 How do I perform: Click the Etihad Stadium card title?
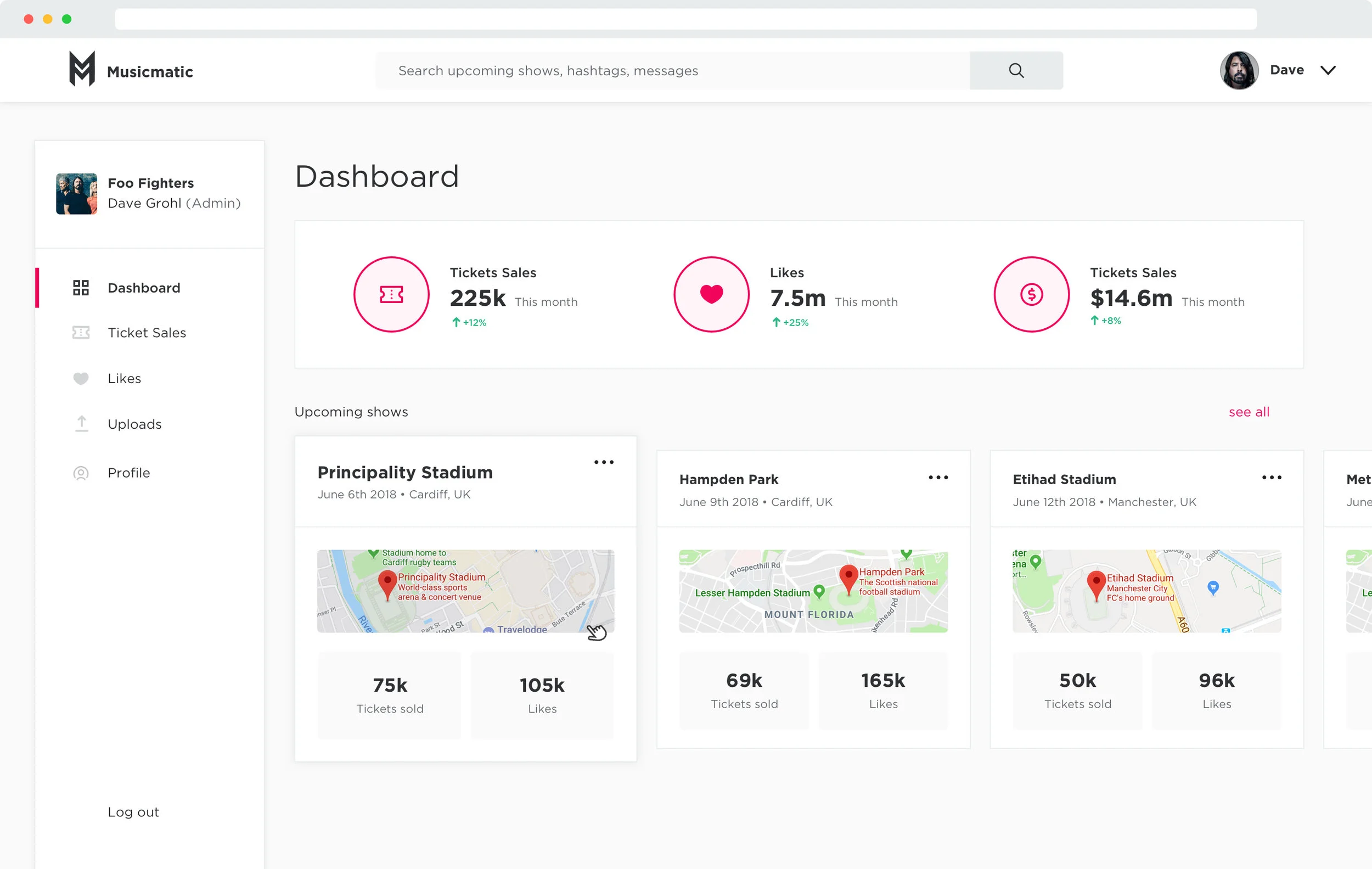1064,479
